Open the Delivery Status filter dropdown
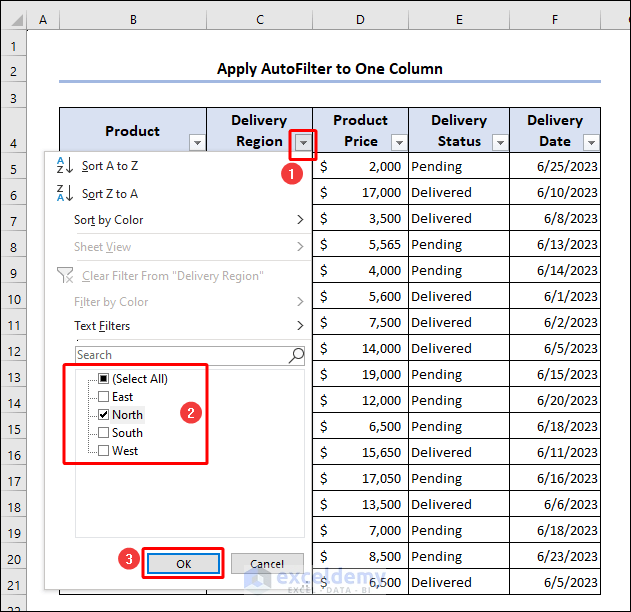The height and width of the screenshot is (612, 631). [x=500, y=142]
